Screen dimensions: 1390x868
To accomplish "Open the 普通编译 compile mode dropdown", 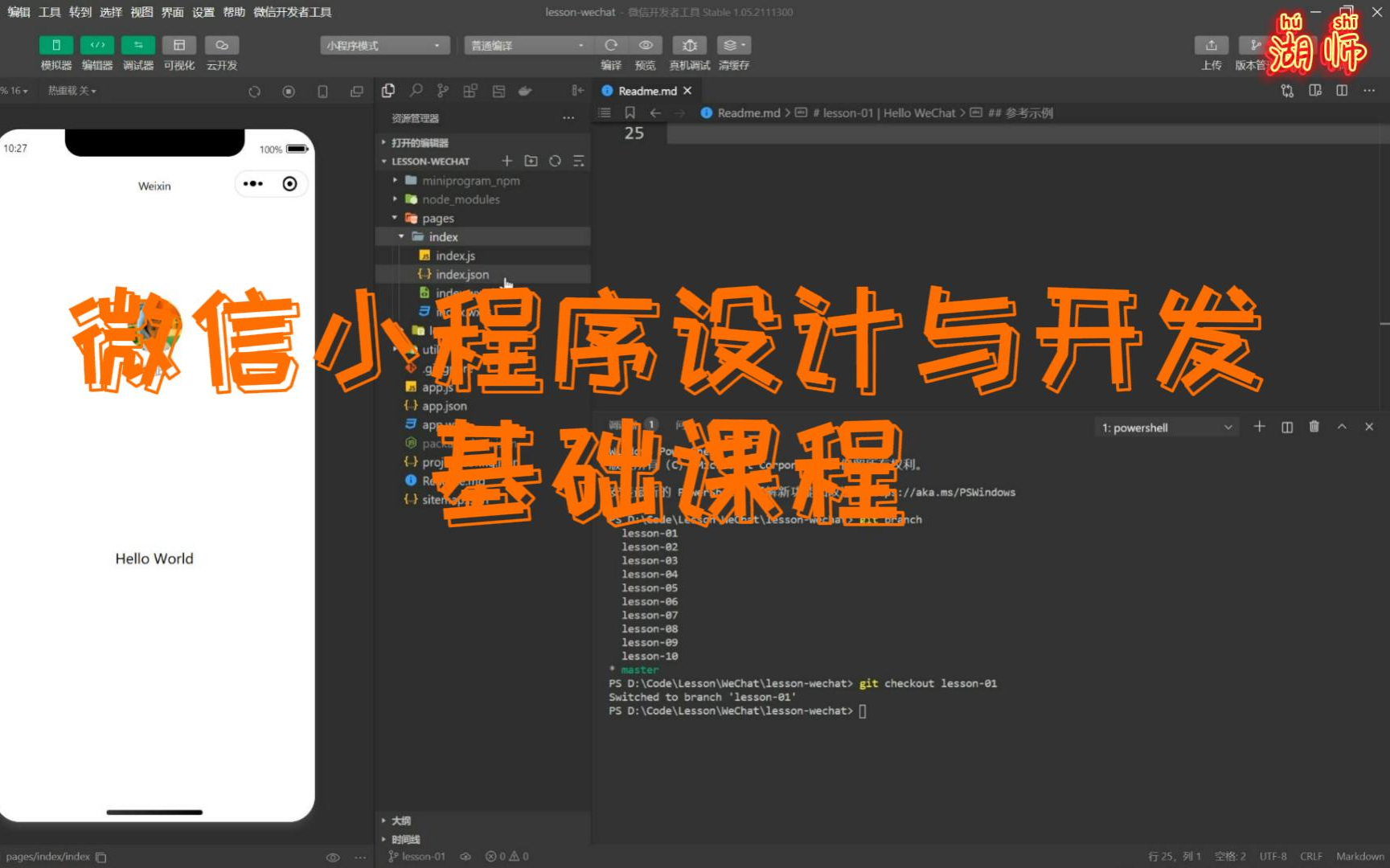I will (527, 45).
